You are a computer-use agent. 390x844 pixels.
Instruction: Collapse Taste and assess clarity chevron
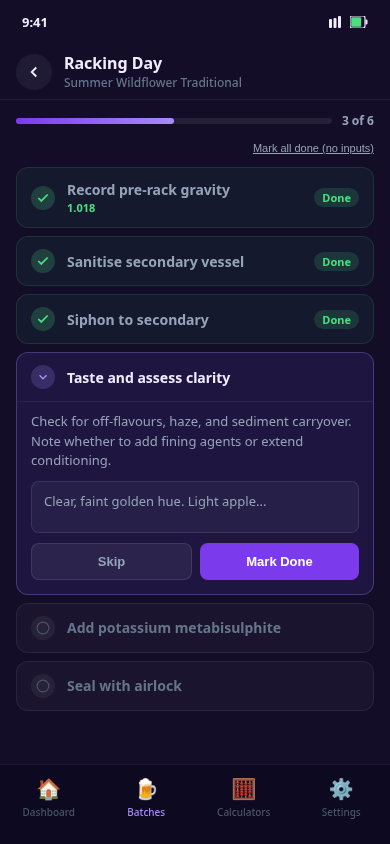(x=43, y=377)
